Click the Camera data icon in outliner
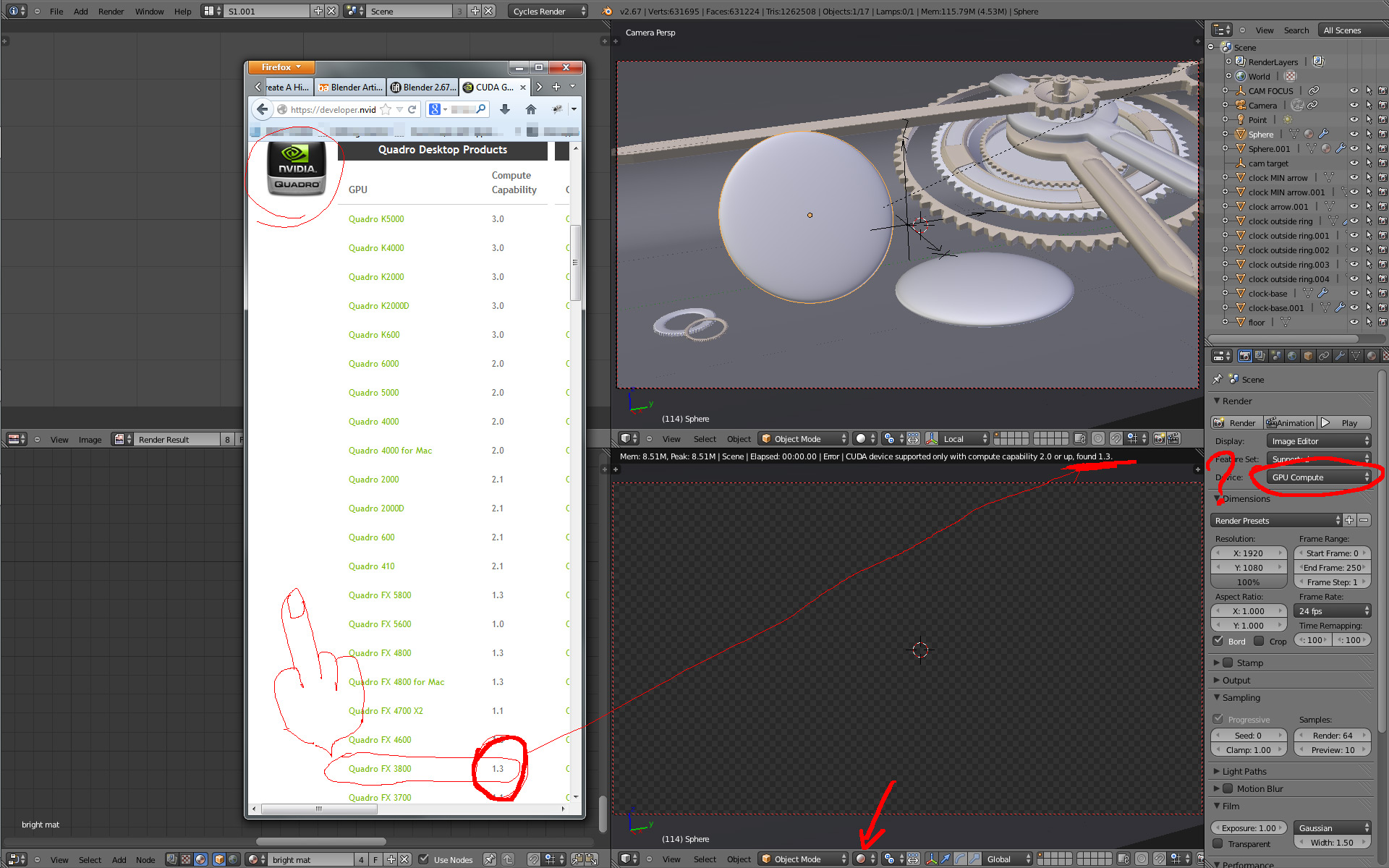The width and height of the screenshot is (1389, 868). (x=1298, y=105)
